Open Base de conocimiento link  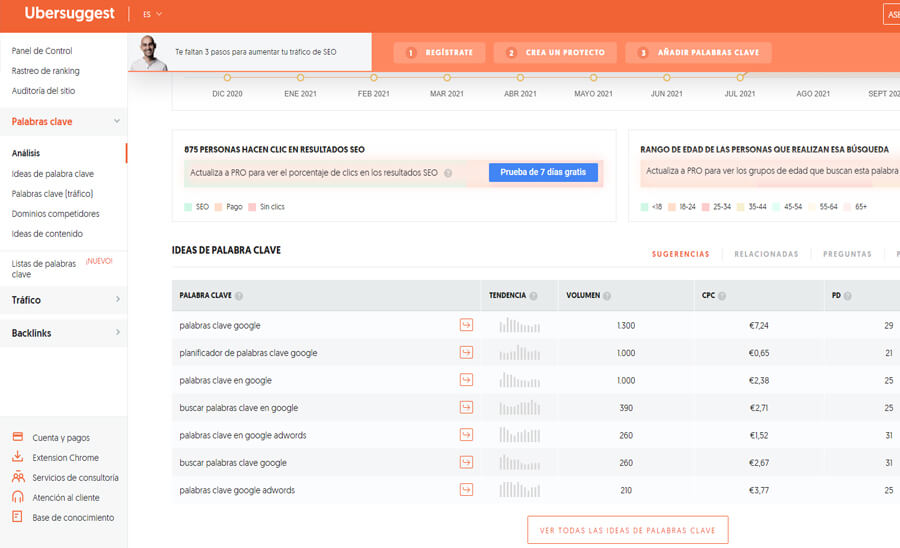pos(73,518)
